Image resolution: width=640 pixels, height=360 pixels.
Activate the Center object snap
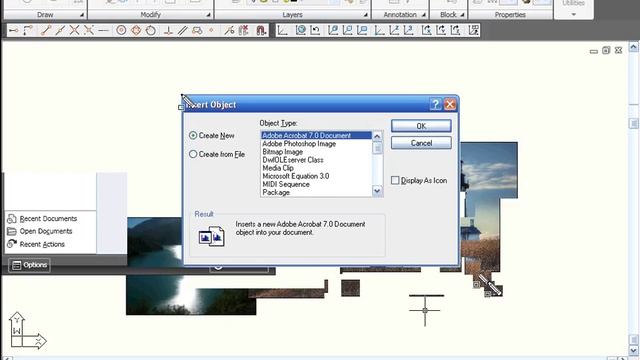pos(121,31)
